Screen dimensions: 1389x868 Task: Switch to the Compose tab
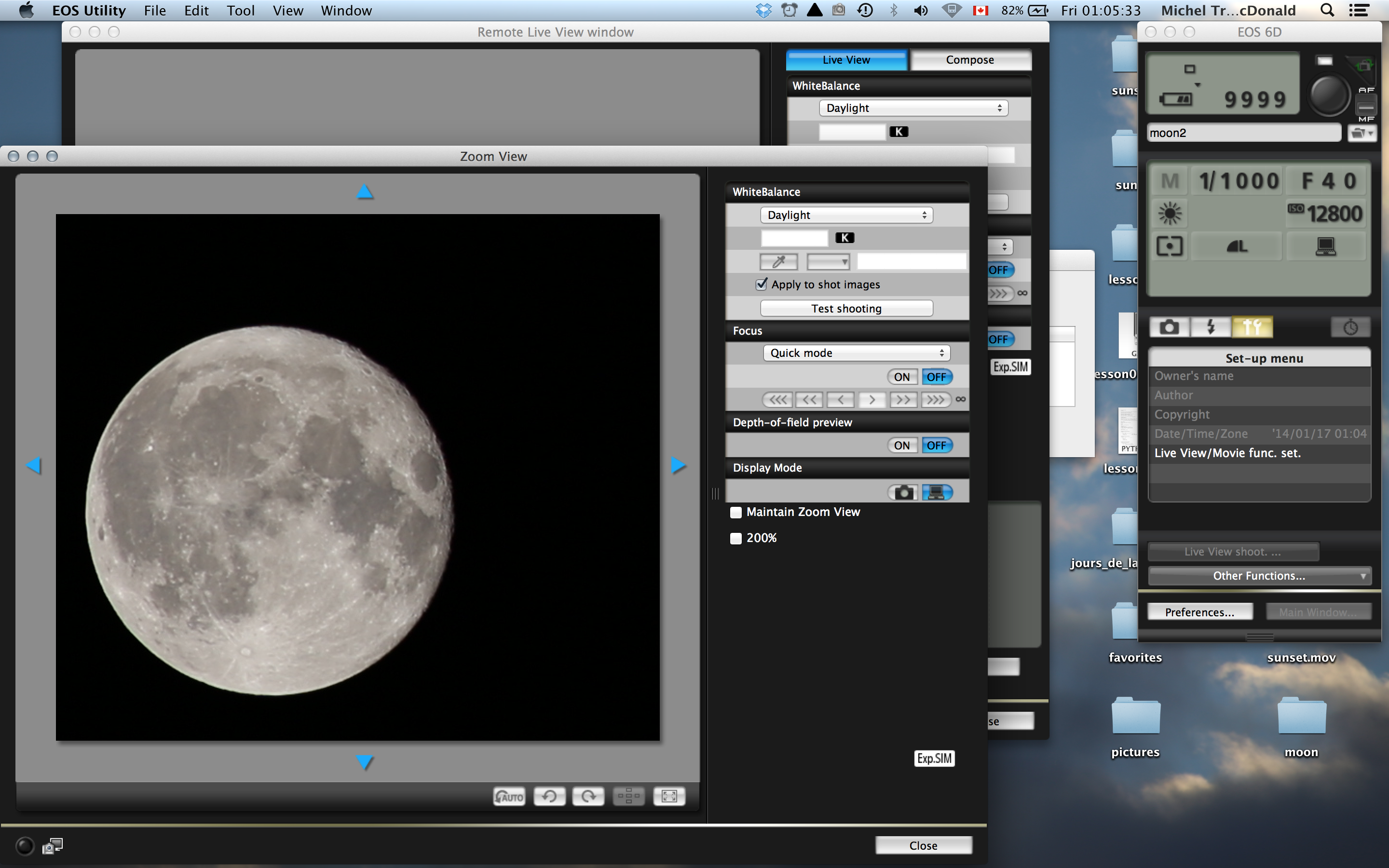[969, 60]
